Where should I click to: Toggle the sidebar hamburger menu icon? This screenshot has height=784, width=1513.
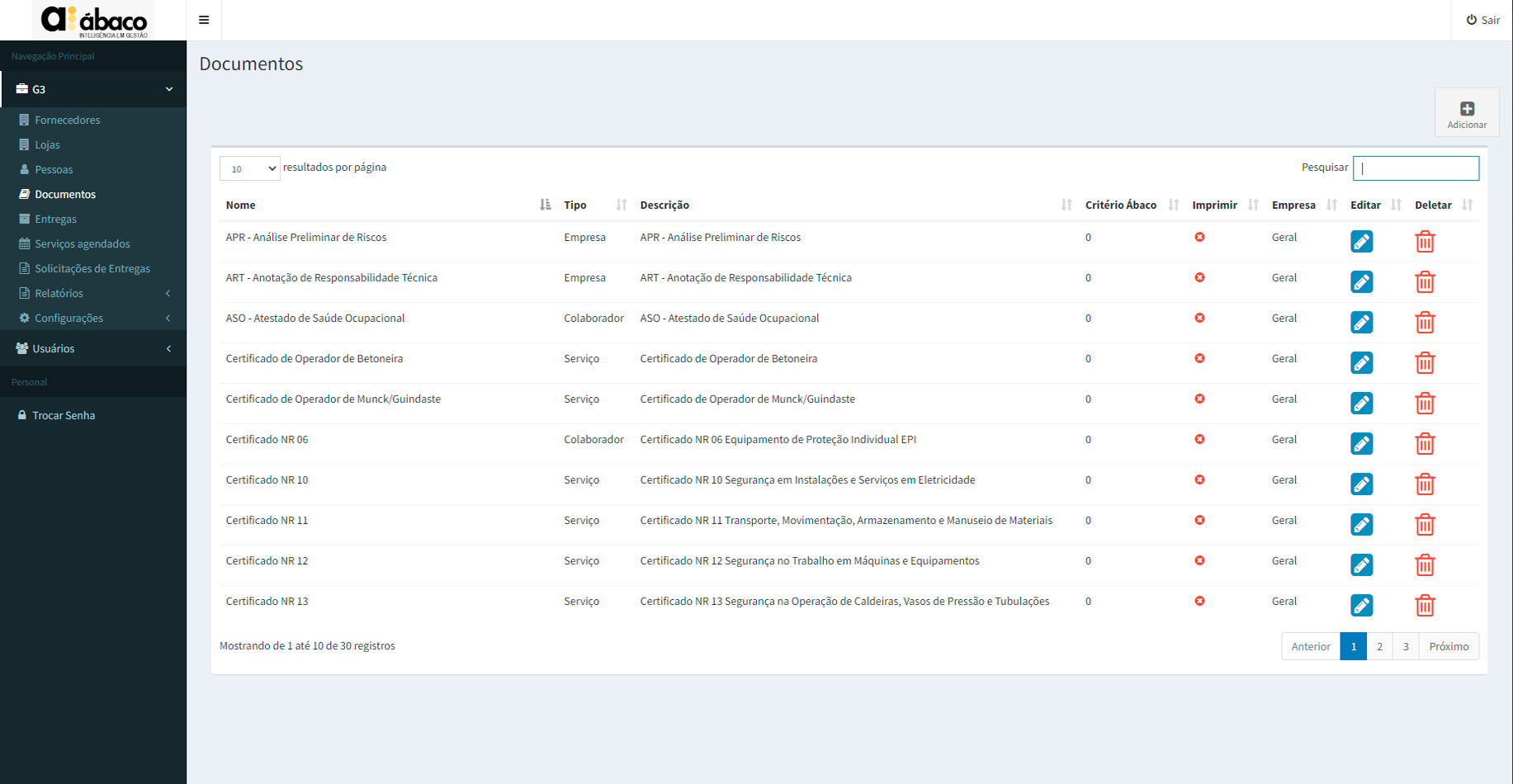[204, 20]
